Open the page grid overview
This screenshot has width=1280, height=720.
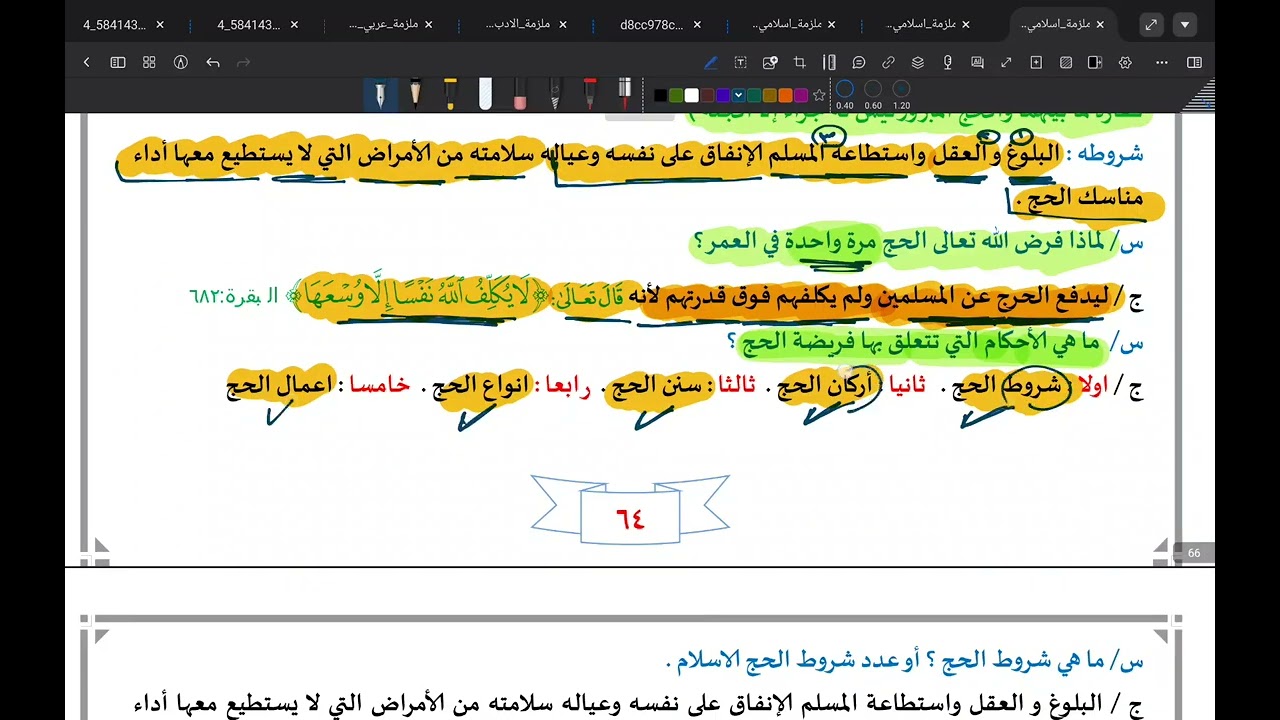[x=149, y=62]
